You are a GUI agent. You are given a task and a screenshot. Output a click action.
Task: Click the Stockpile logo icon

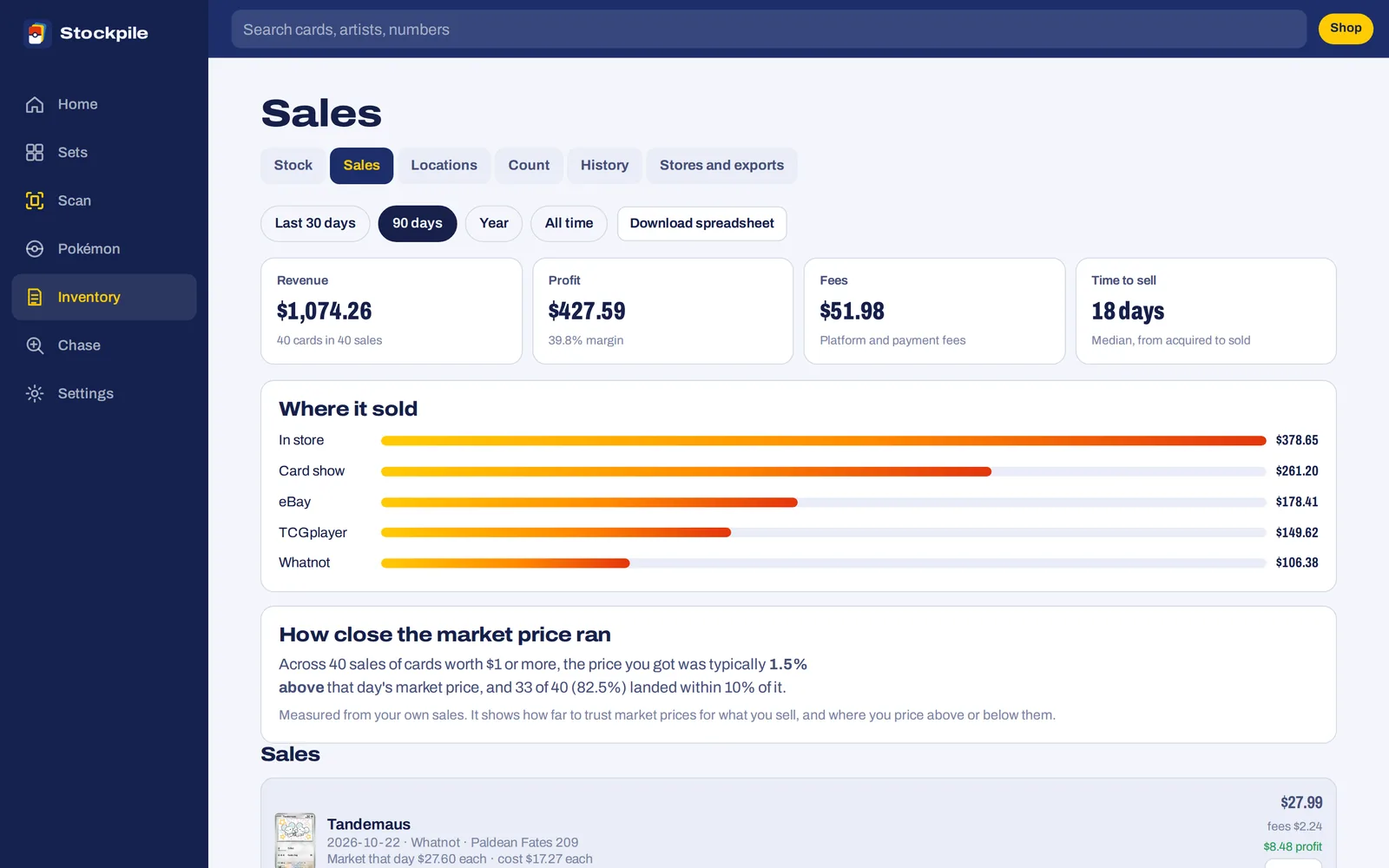(x=36, y=33)
